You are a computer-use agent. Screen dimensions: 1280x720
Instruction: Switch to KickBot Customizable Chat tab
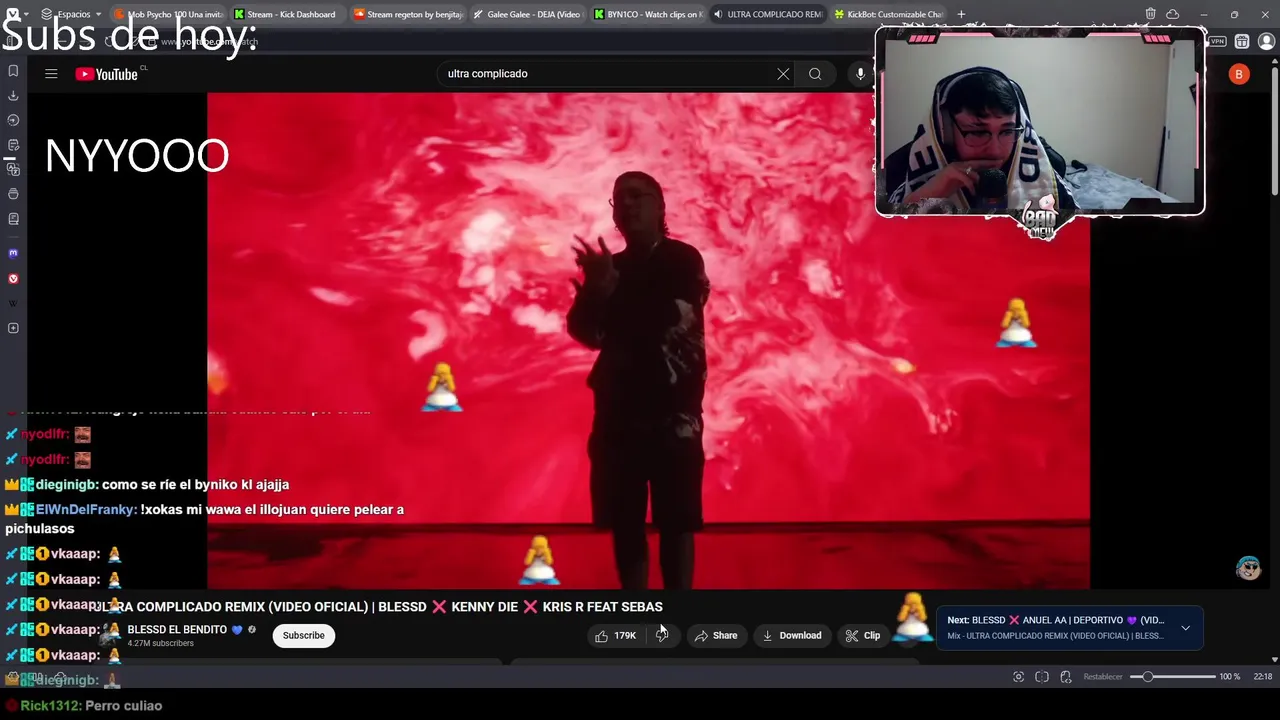[888, 14]
